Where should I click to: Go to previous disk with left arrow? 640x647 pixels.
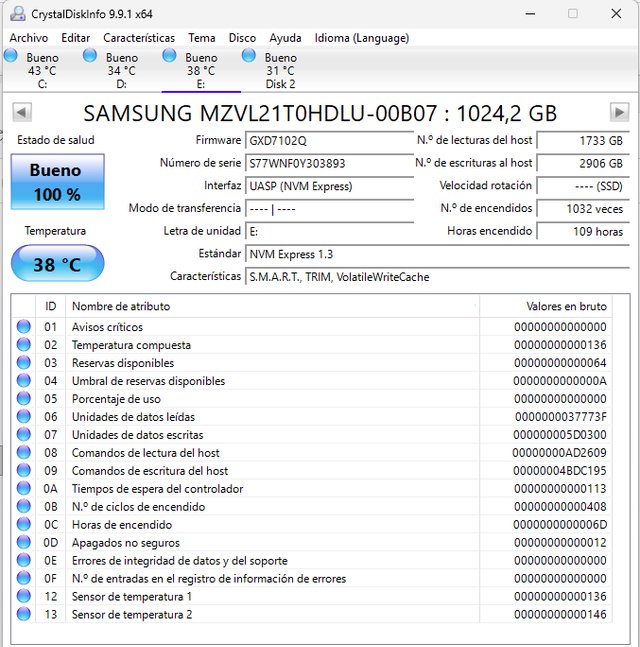point(22,112)
